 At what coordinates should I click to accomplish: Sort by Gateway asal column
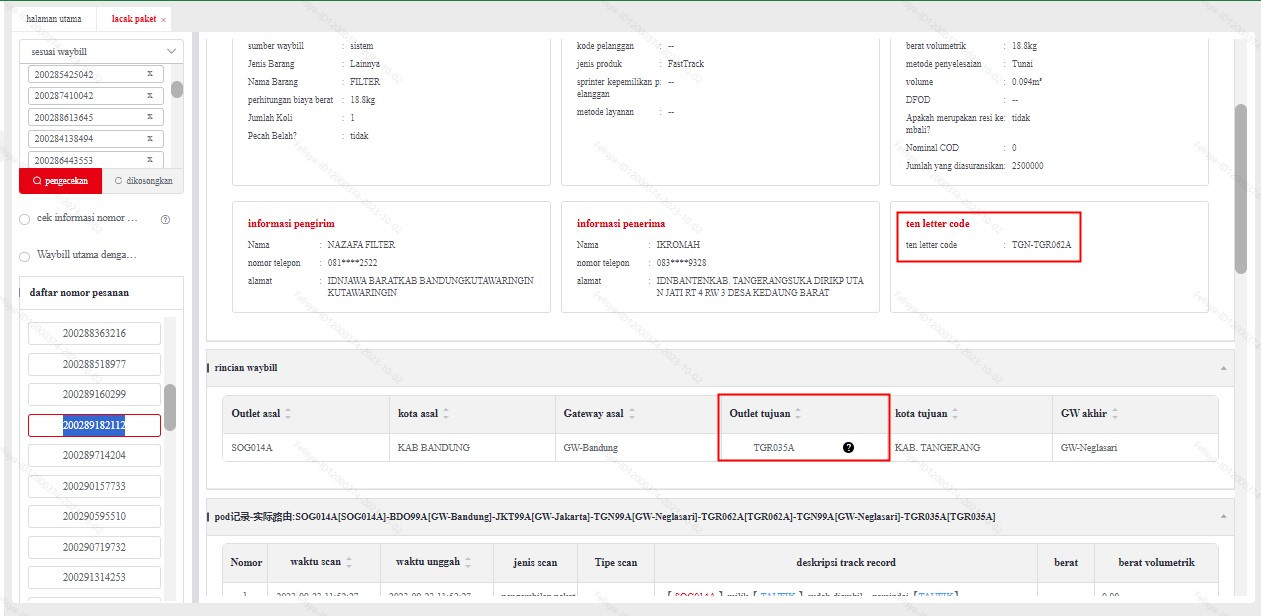click(x=632, y=414)
